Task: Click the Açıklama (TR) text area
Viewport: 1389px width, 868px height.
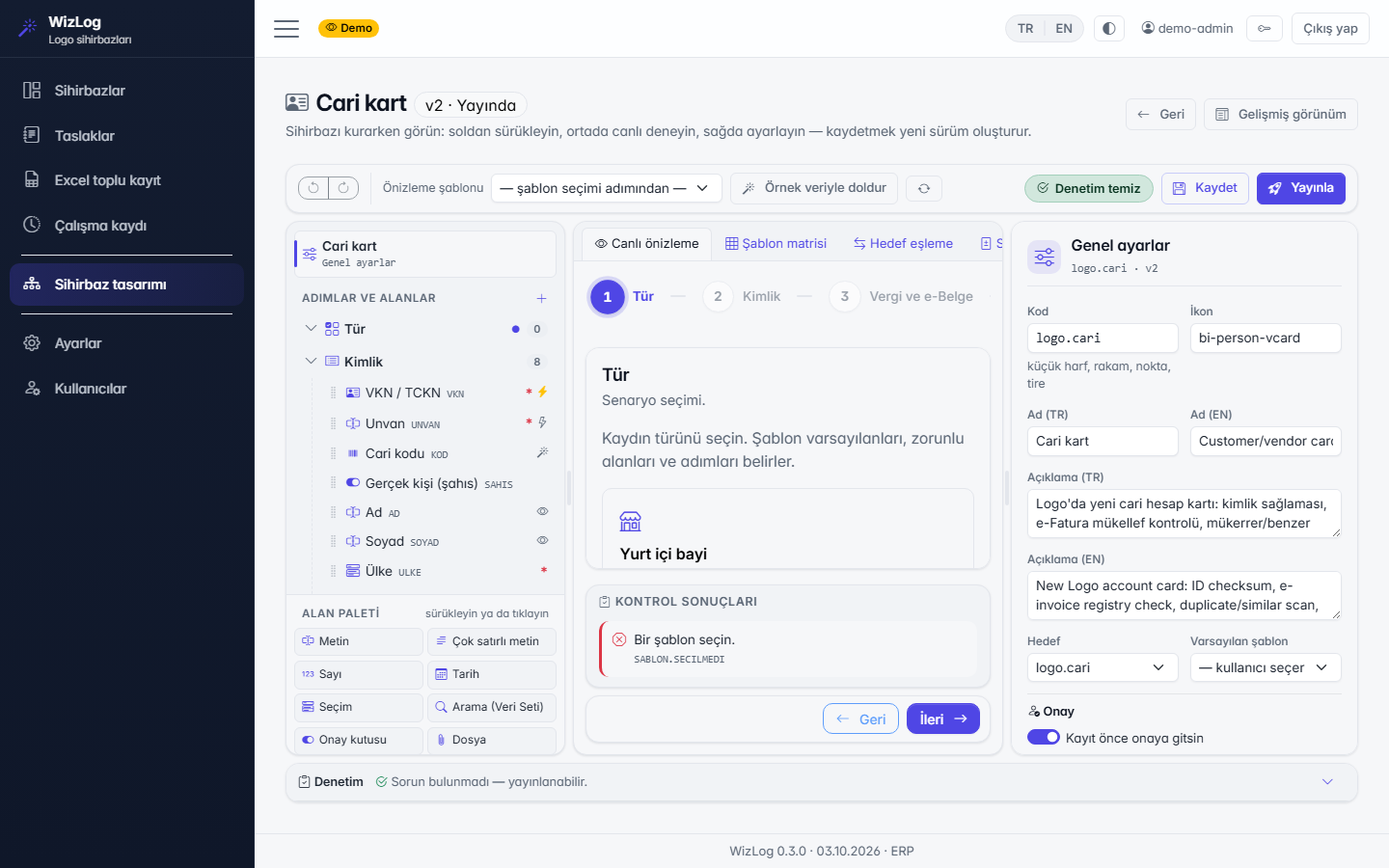Action: click(x=1185, y=513)
